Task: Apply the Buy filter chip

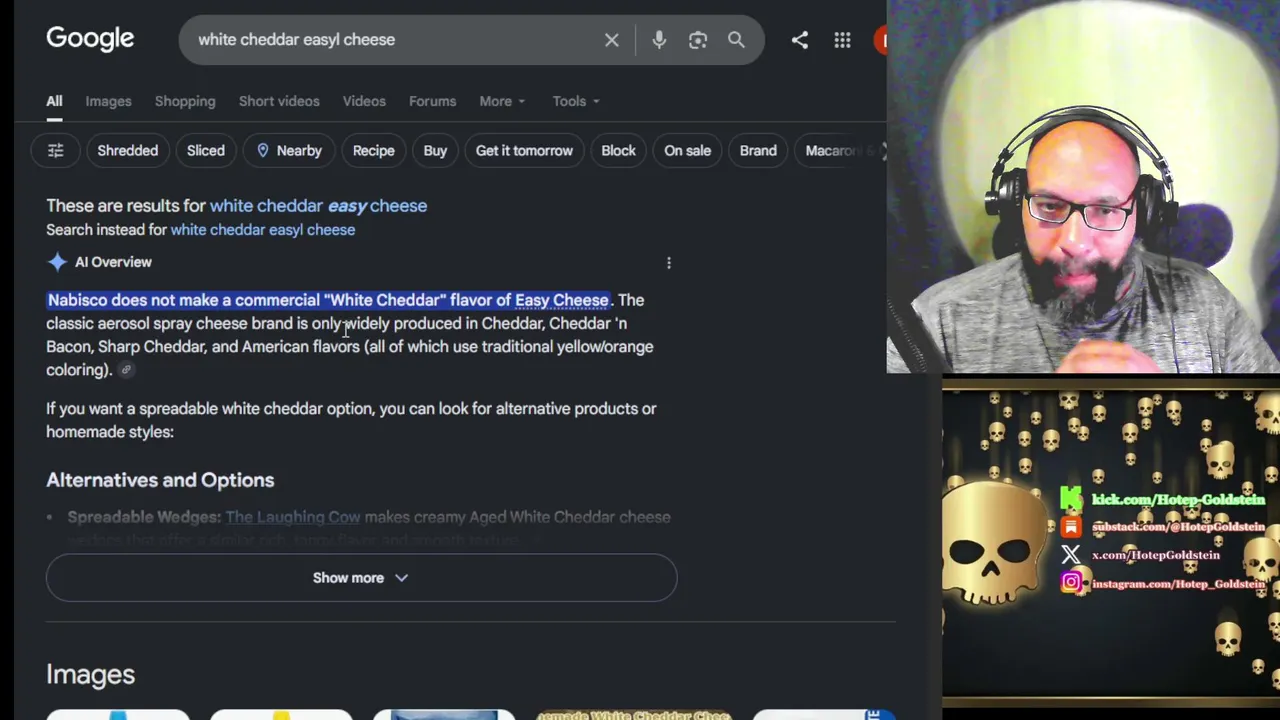Action: point(435,151)
